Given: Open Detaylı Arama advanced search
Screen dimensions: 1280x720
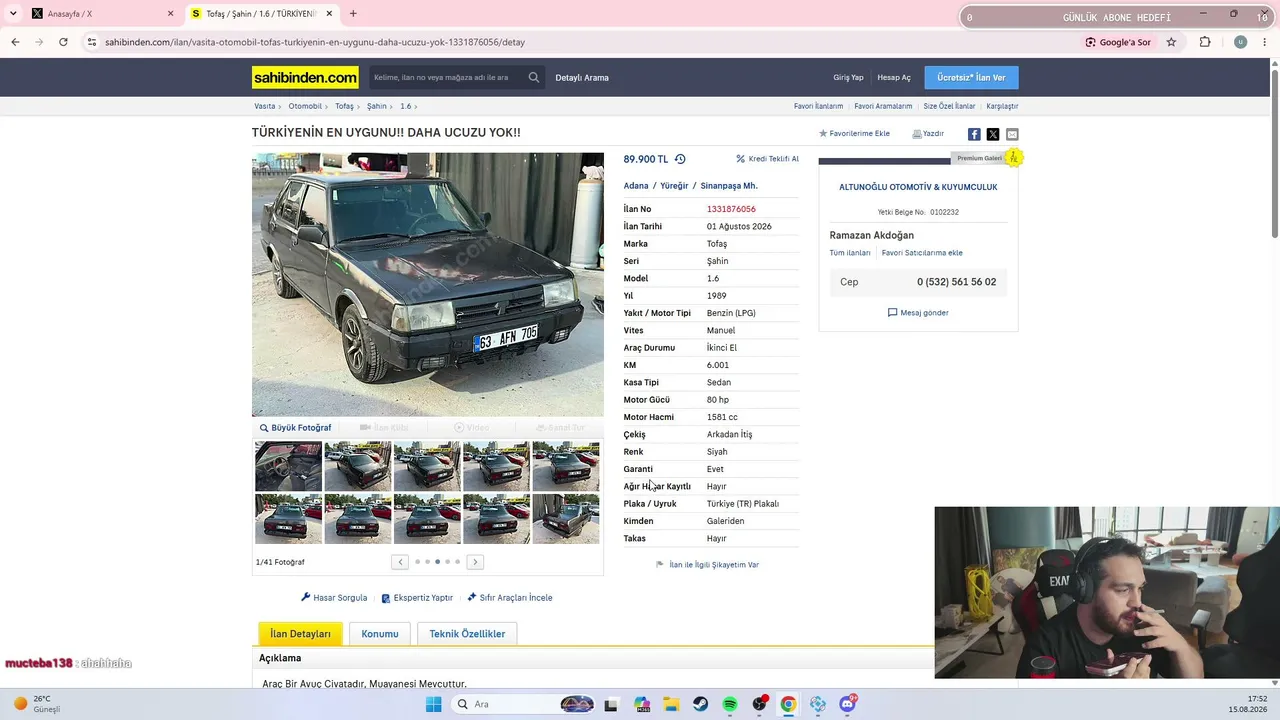Looking at the screenshot, I should click(582, 78).
